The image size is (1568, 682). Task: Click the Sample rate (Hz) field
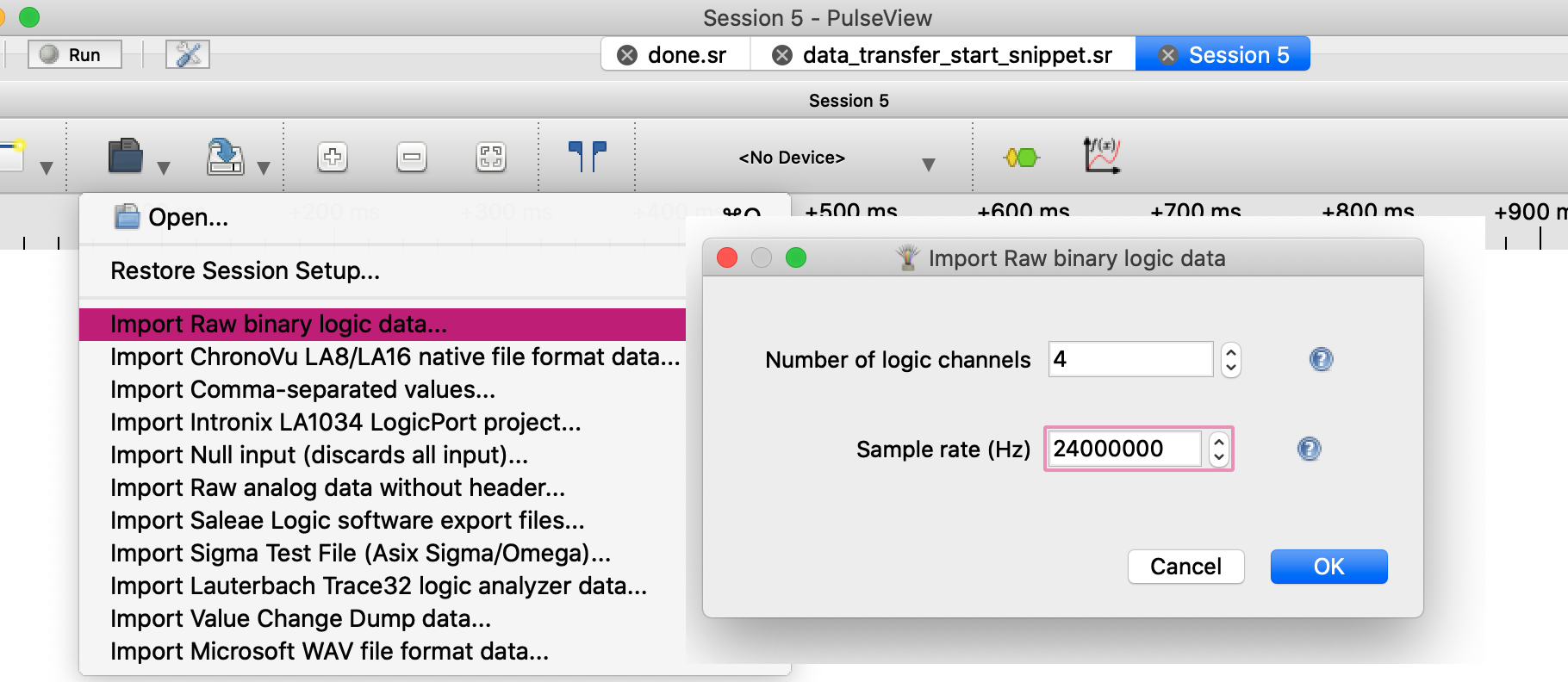coord(1123,449)
